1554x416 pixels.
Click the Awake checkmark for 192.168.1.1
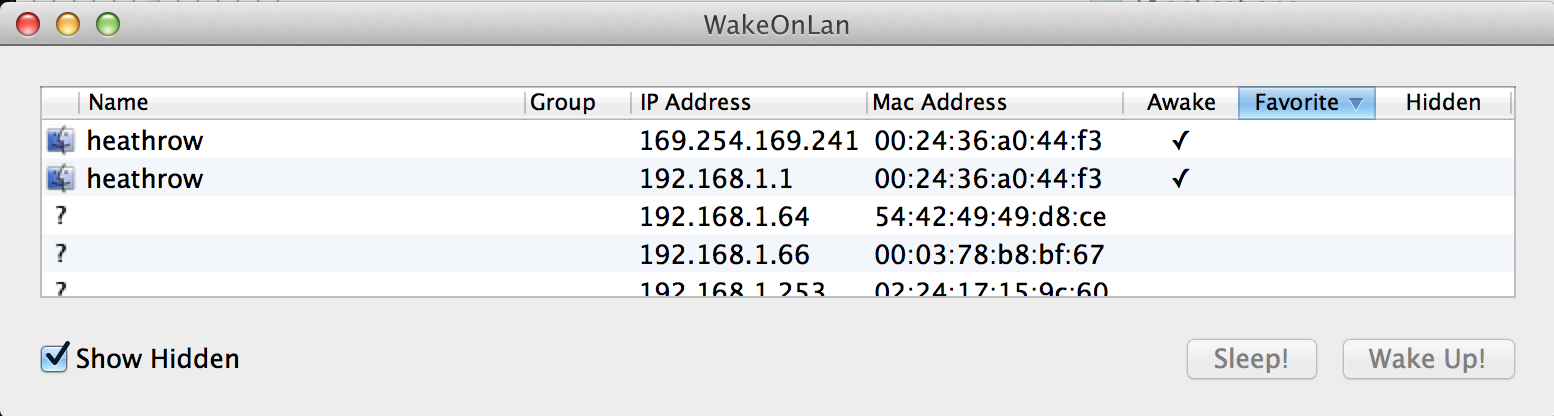[1181, 179]
